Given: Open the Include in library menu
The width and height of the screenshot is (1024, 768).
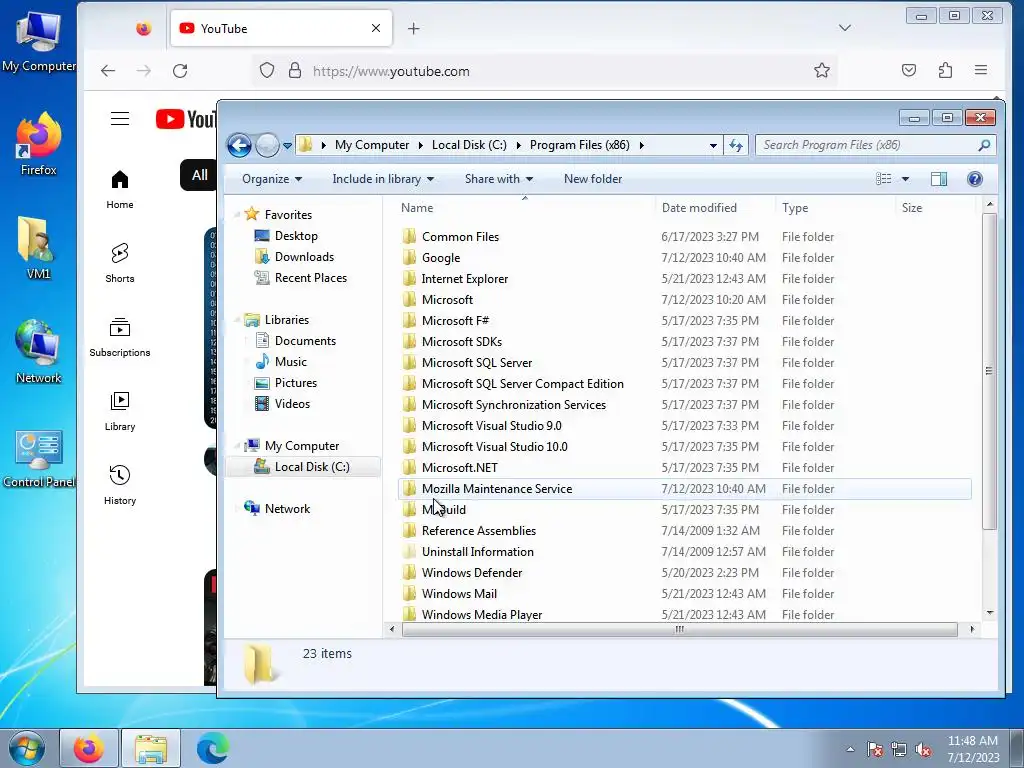Looking at the screenshot, I should click(x=383, y=179).
